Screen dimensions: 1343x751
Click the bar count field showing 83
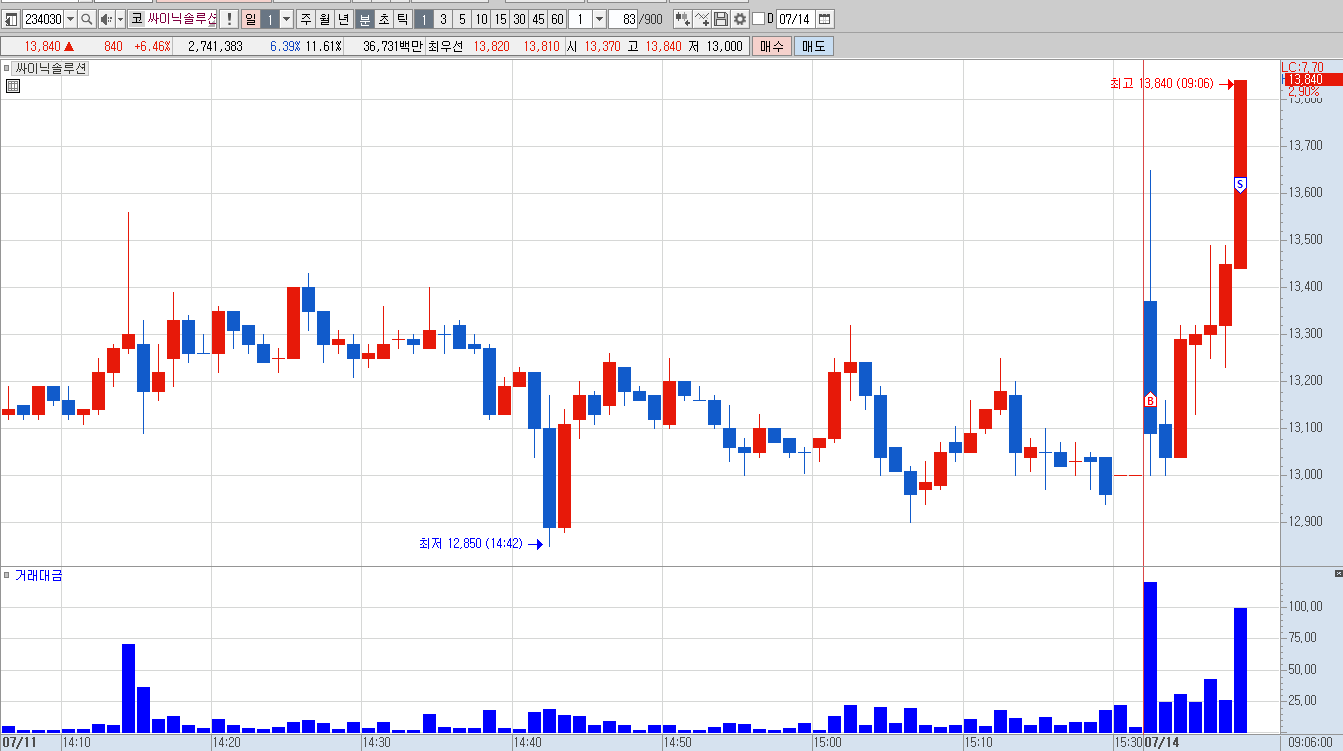[x=622, y=19]
